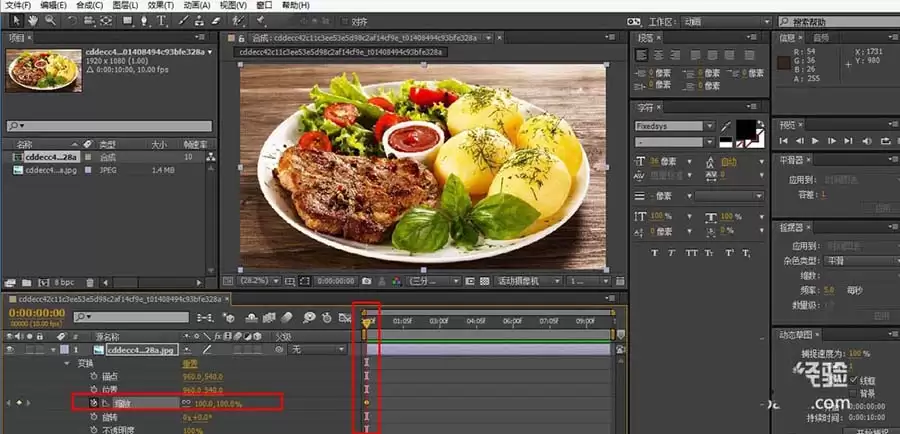900x434 pixels.
Task: Collapse the 变换 property group
Action: pos(68,363)
